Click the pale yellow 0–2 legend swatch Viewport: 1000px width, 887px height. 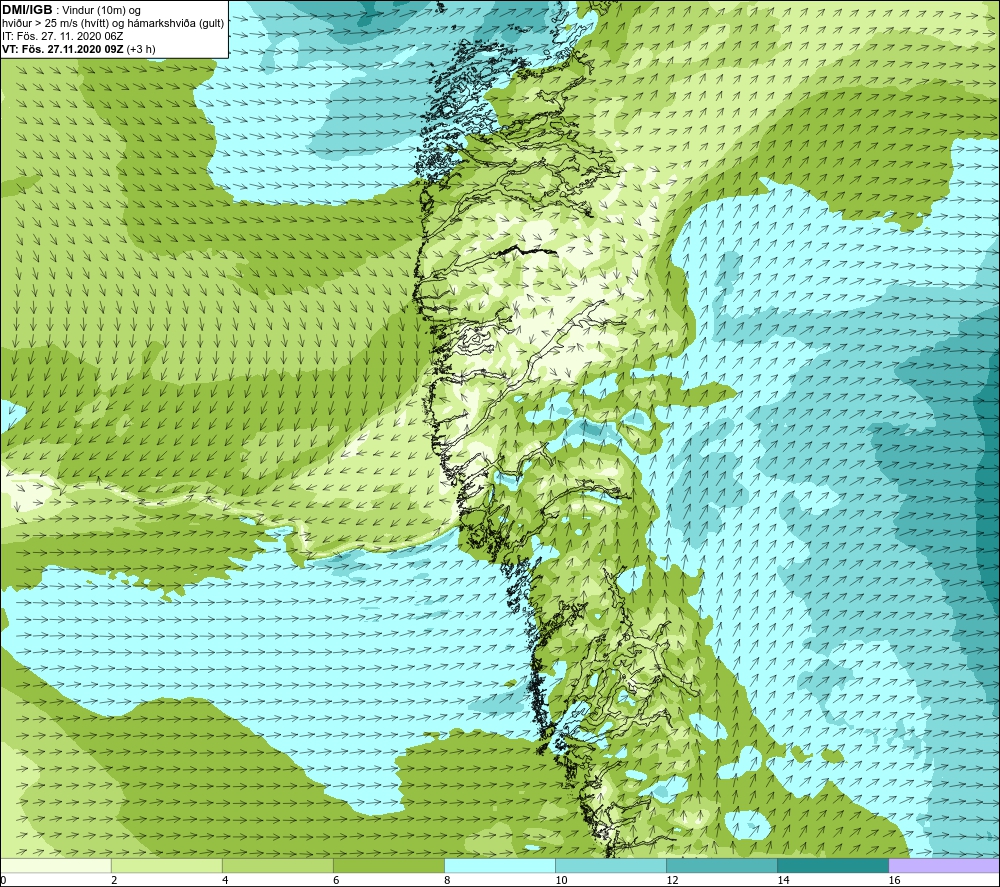click(x=55, y=865)
